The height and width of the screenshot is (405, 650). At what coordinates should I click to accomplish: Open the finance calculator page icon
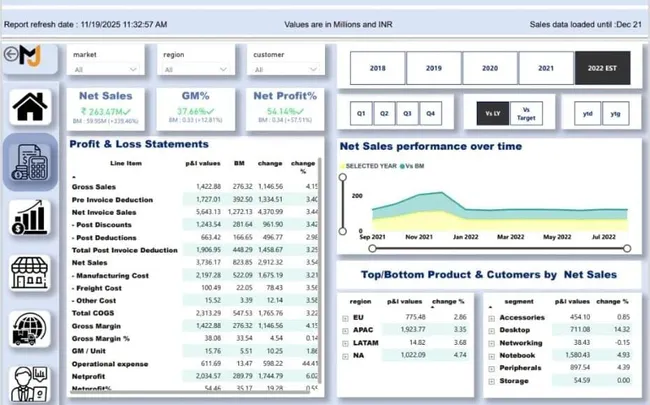coord(30,162)
